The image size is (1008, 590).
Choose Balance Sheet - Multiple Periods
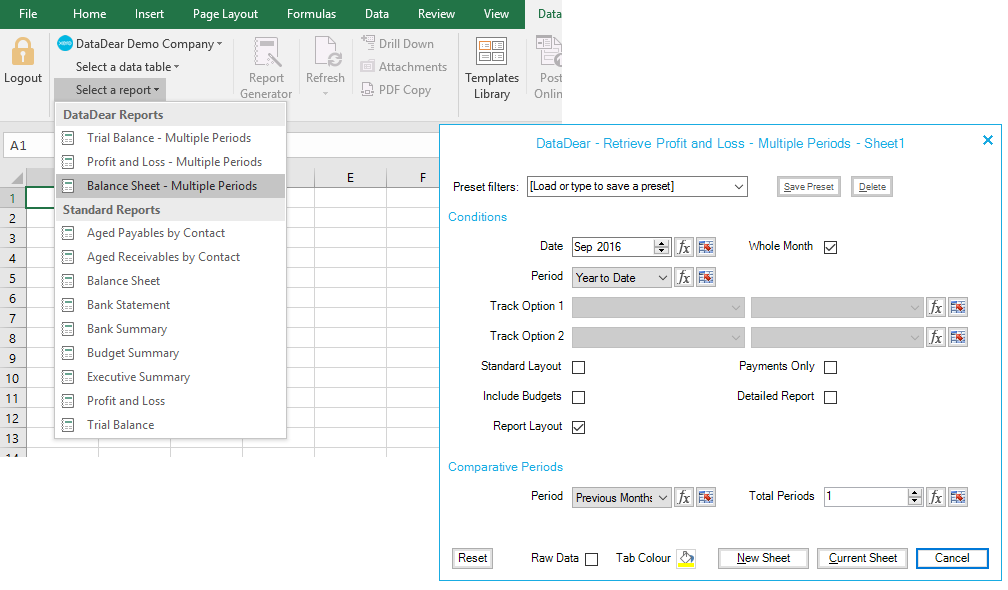[170, 186]
